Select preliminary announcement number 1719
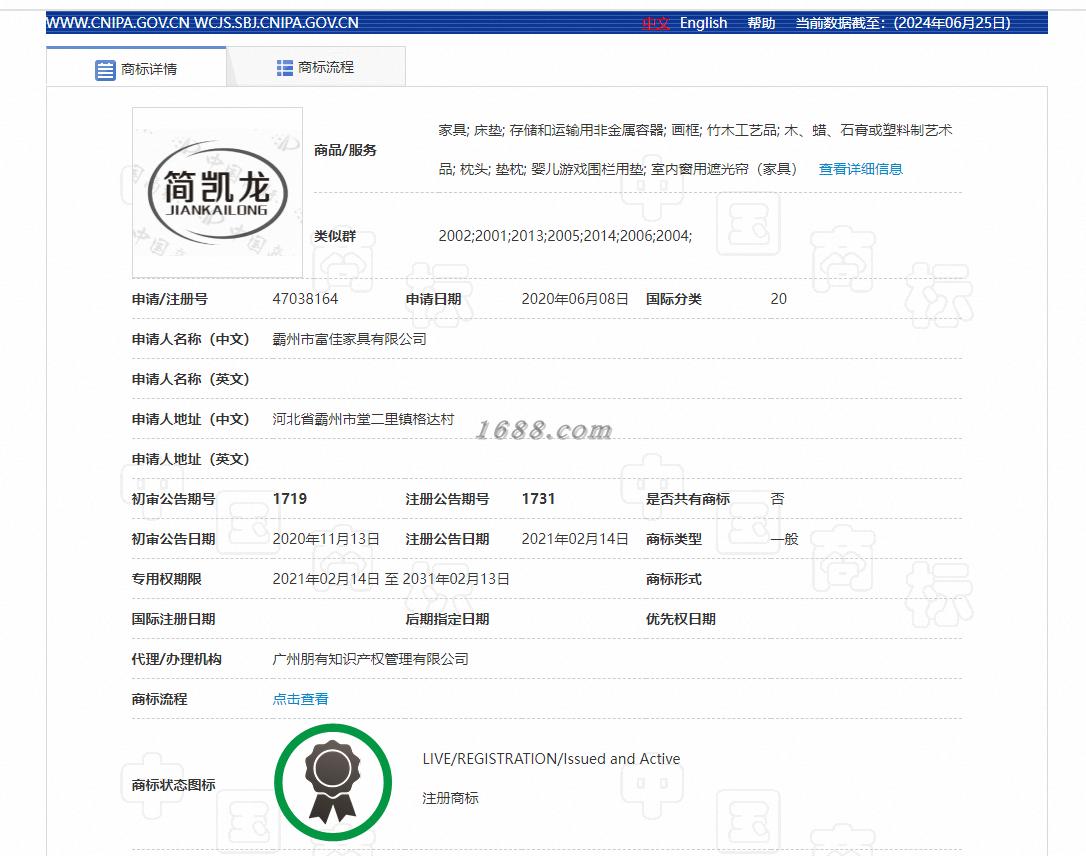Image resolution: width=1086 pixels, height=856 pixels. [290, 499]
